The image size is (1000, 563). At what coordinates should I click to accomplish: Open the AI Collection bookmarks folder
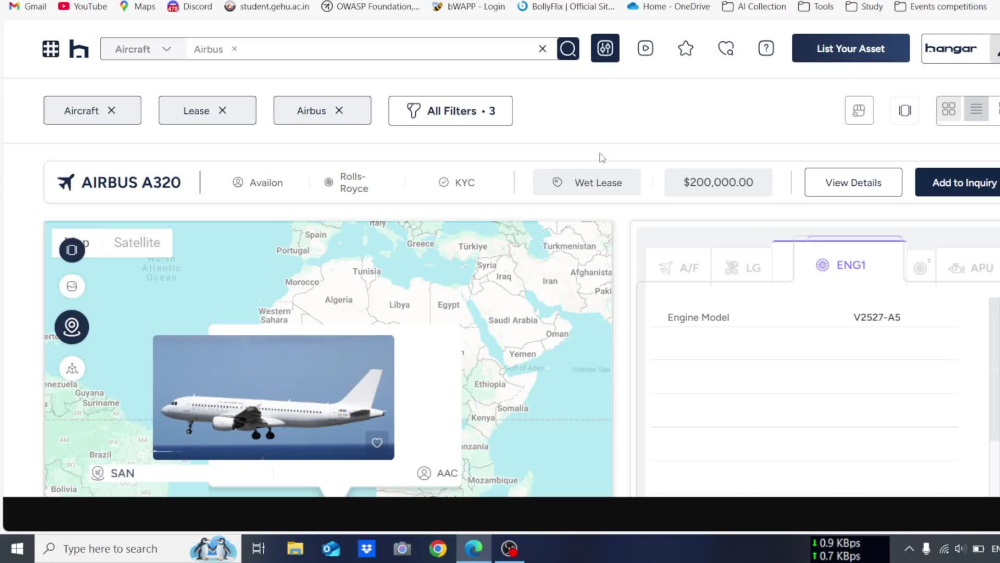754,6
